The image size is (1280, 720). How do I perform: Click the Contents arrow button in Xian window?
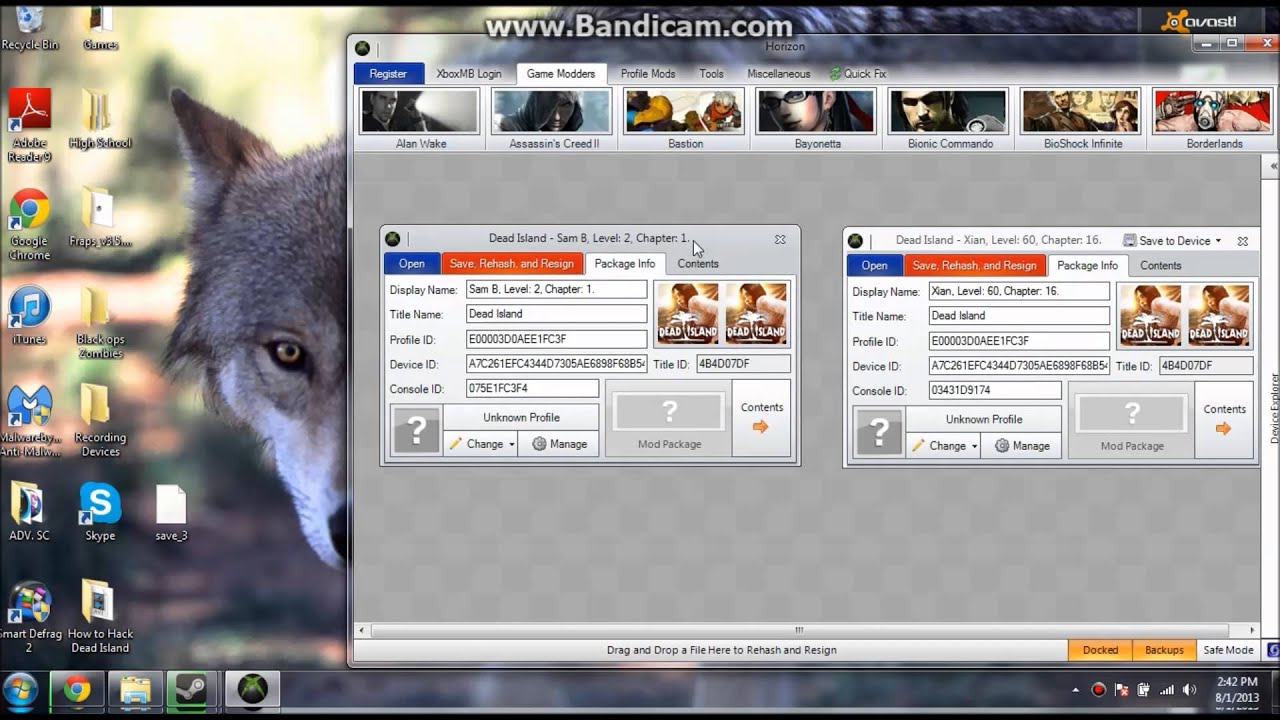click(1224, 420)
